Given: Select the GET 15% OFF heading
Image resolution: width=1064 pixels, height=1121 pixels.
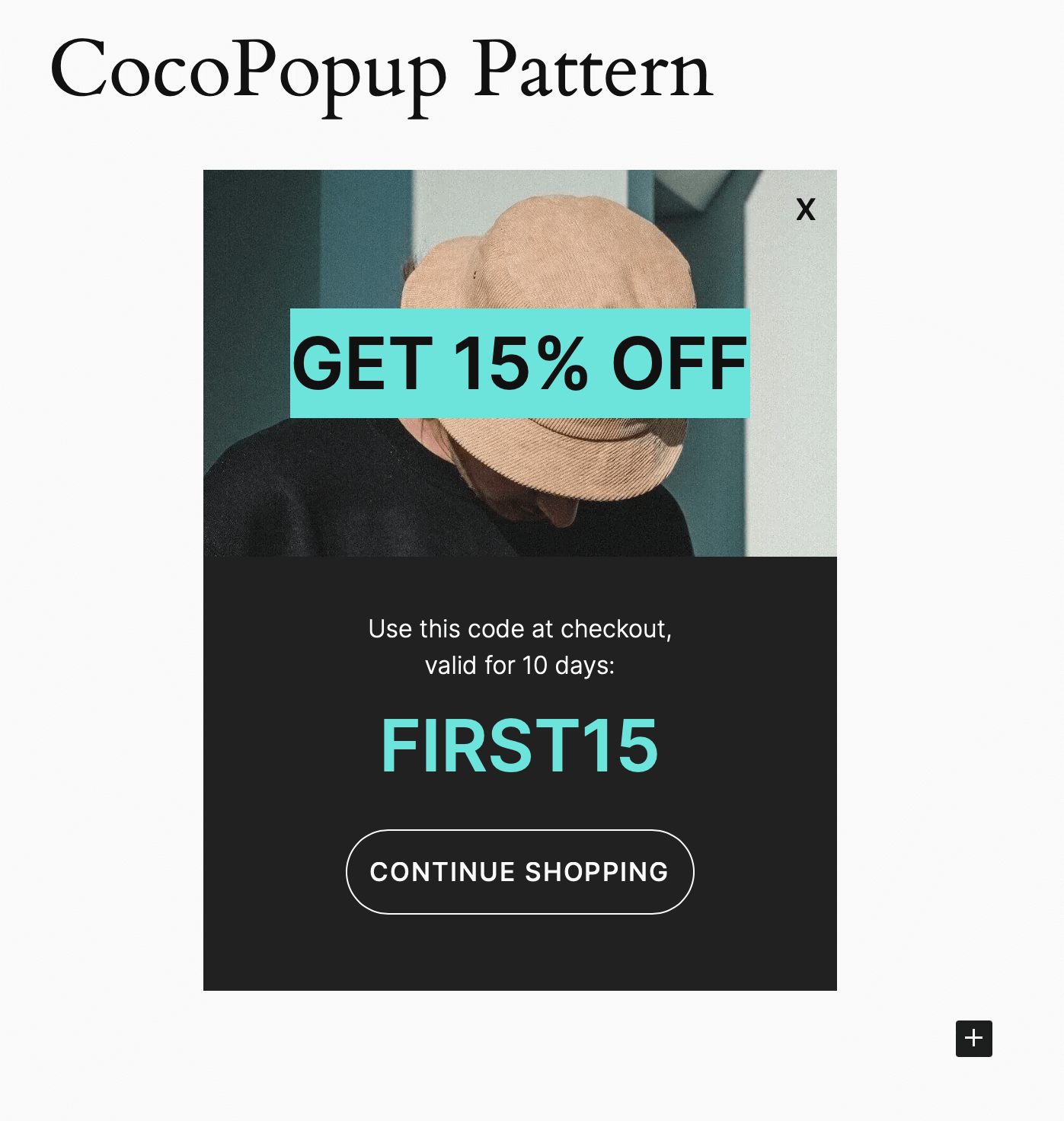Looking at the screenshot, I should pos(520,363).
